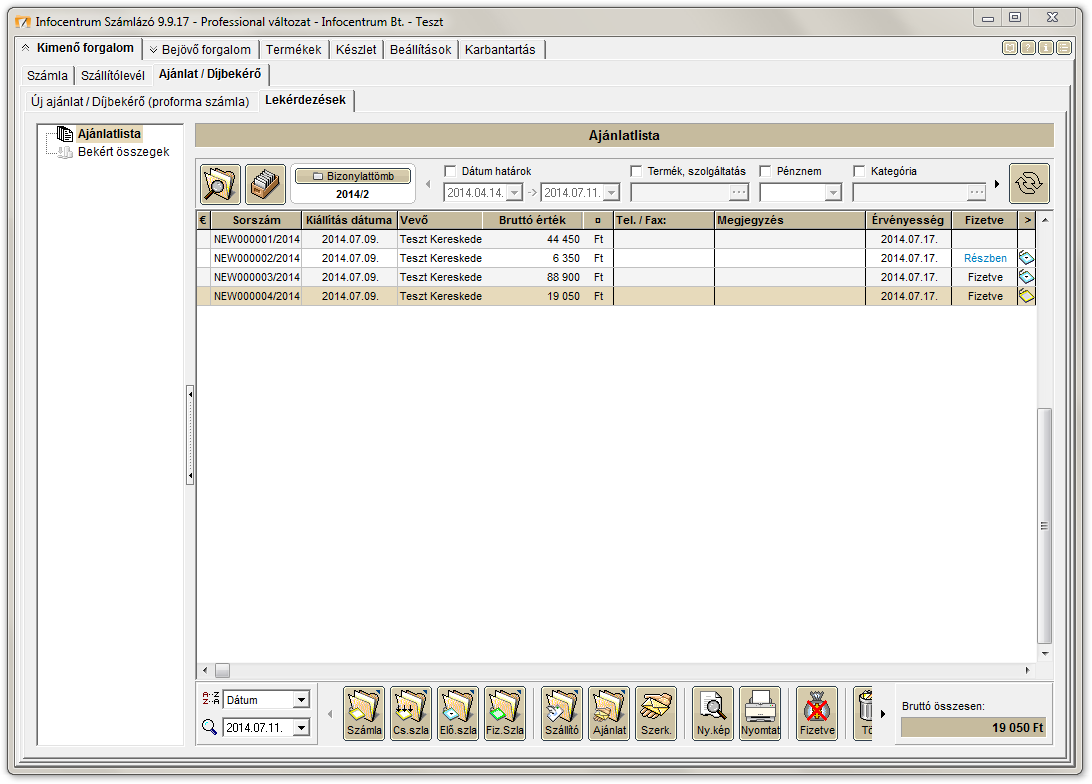The height and width of the screenshot is (784, 1092).
Task: Switch to the Számla sub-tab
Action: coord(47,75)
